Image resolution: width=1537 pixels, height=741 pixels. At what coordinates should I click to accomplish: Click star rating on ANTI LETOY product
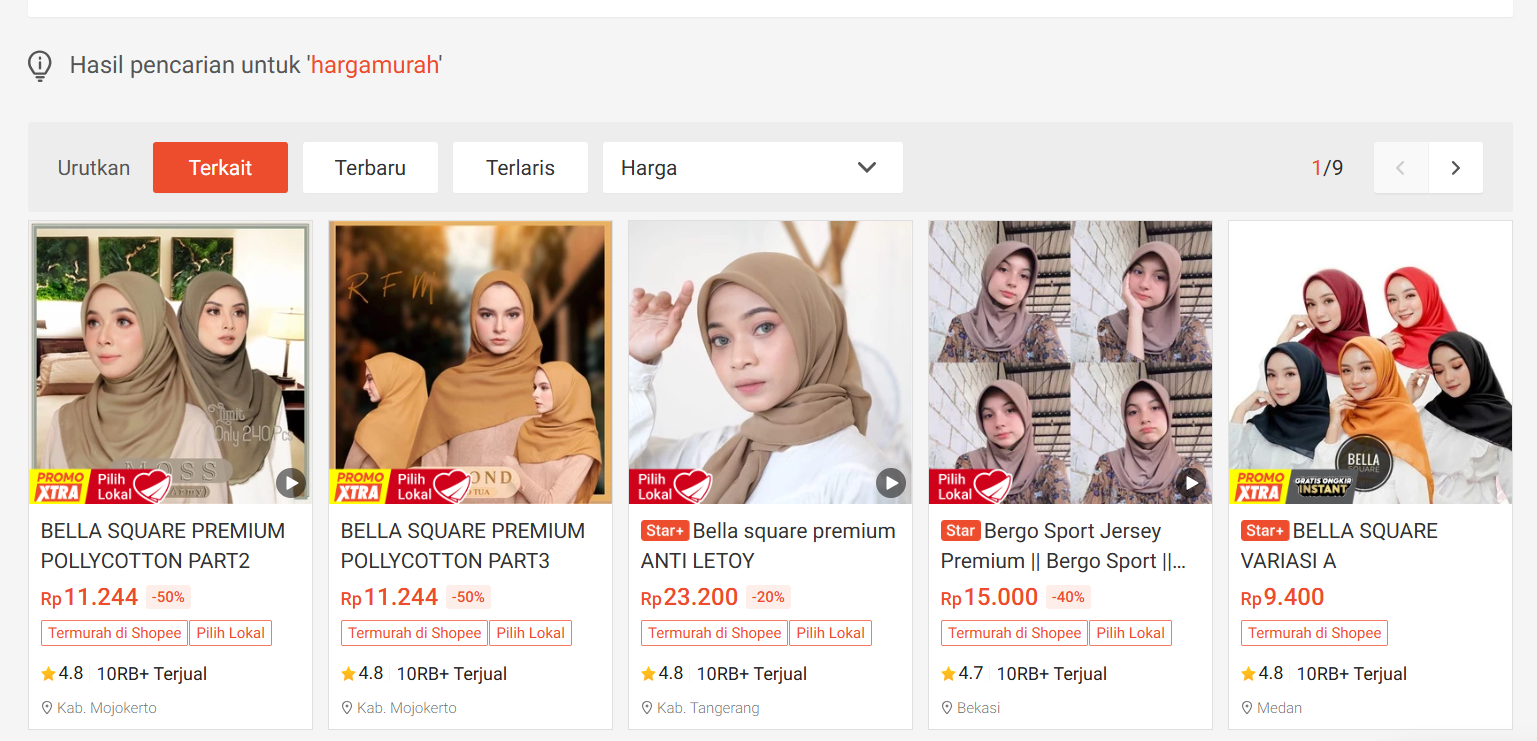pos(662,674)
